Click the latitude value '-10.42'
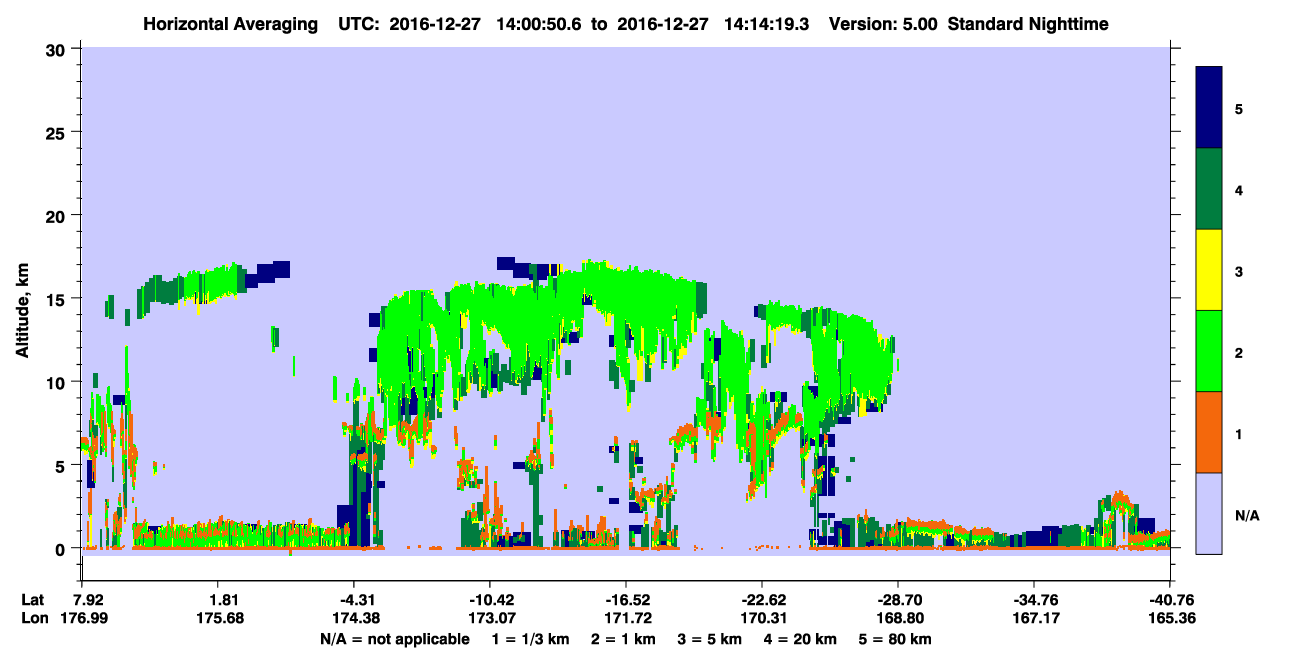This screenshot has height=667, width=1300. pos(490,600)
